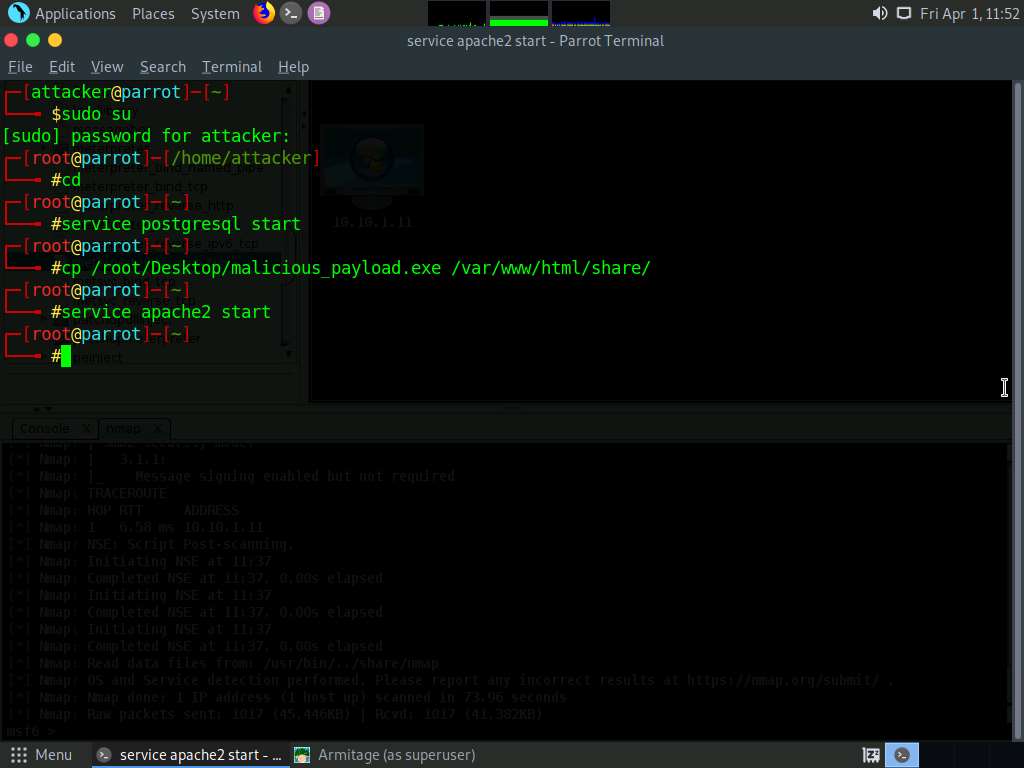Click the network display icon in tray
The height and width of the screenshot is (768, 1024).
[x=904, y=13]
